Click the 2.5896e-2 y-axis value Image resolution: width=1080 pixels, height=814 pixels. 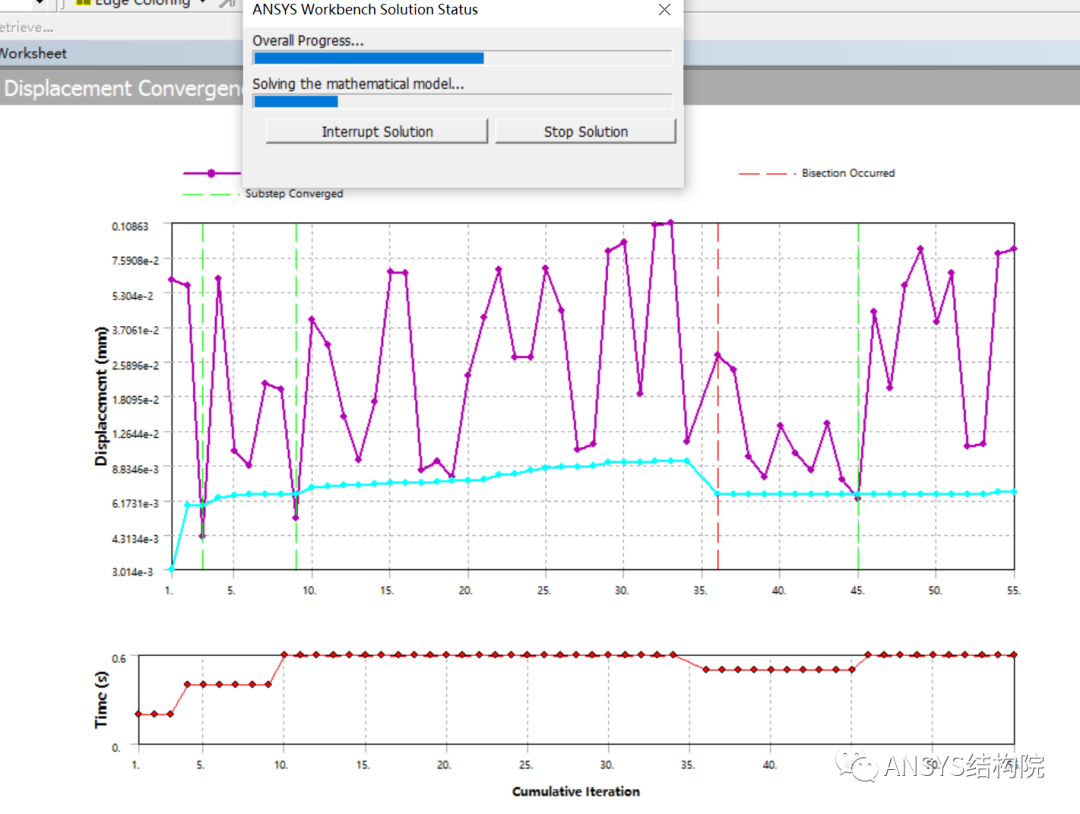tap(135, 365)
